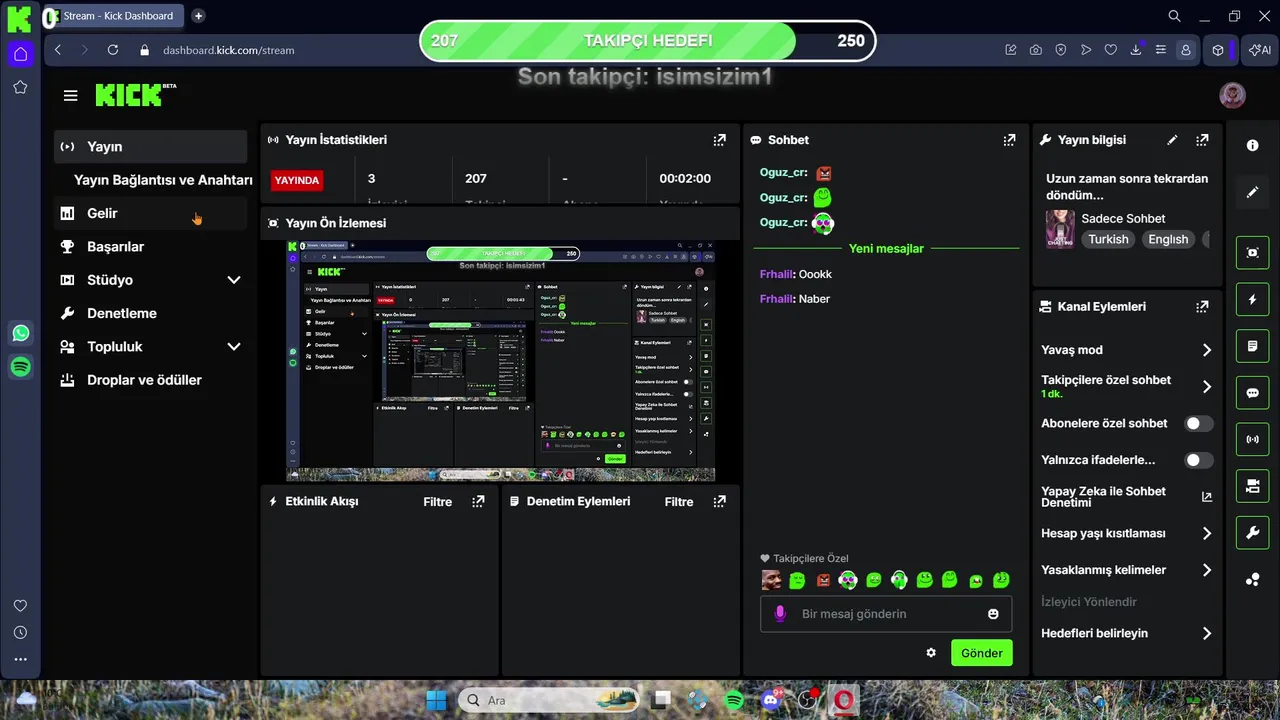Viewport: 1280px width, 720px height.
Task: Open Spotify in Opera sidebar
Action: coord(20,367)
